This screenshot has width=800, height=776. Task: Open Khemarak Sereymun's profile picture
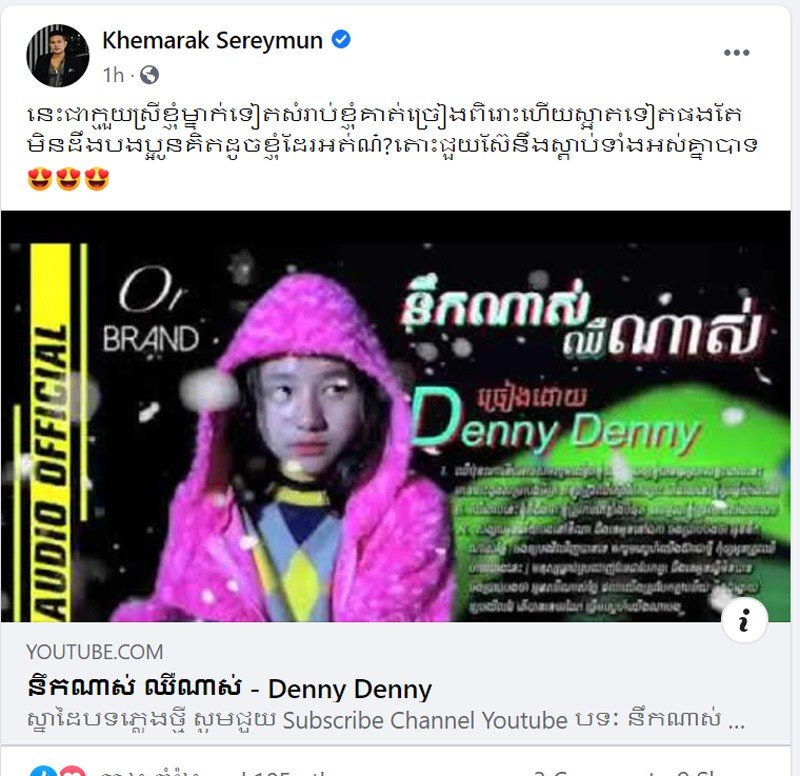[58, 56]
